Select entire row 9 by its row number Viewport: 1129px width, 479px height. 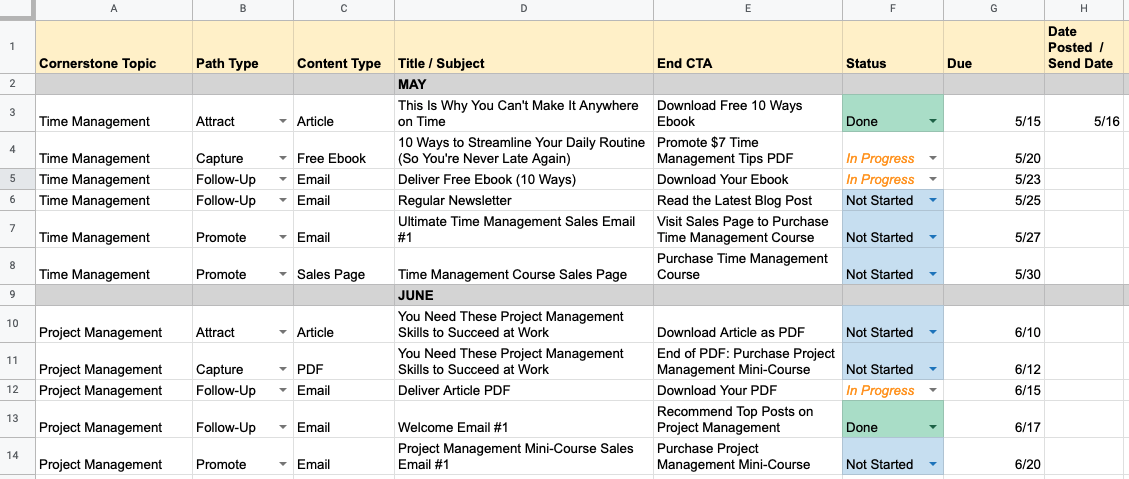17,296
